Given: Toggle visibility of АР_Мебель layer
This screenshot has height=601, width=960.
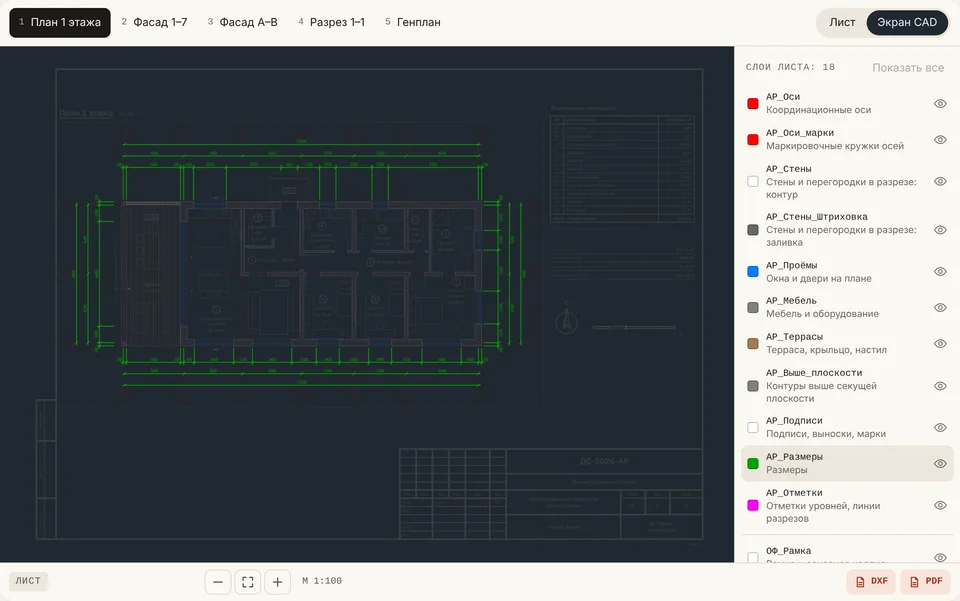Looking at the screenshot, I should (x=940, y=307).
